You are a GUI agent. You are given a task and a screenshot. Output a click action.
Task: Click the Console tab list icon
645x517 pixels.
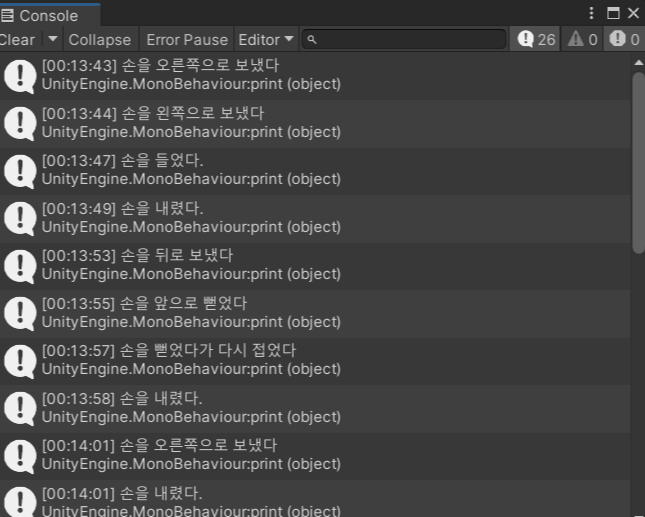(7, 16)
